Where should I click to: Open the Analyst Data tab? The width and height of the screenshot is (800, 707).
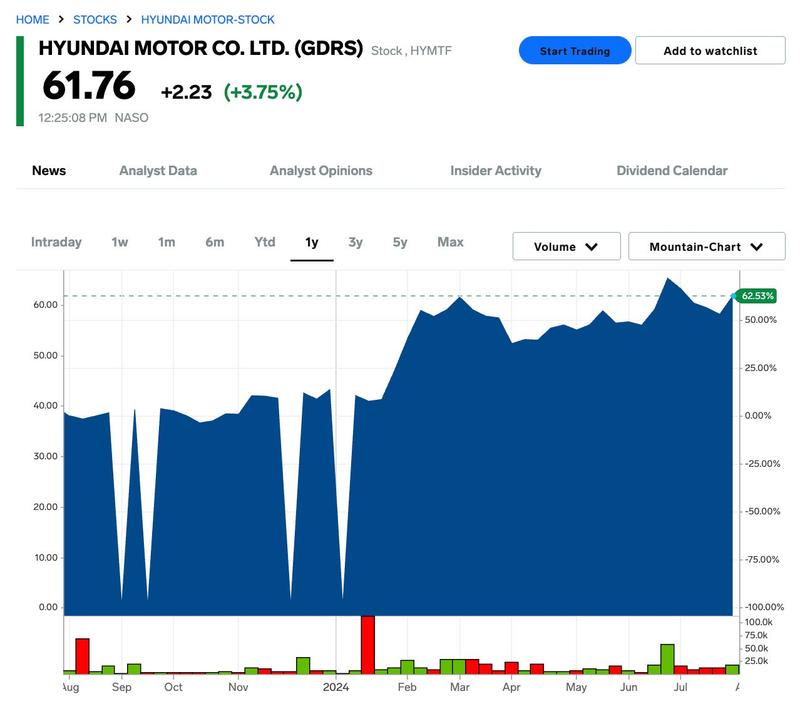pos(158,170)
